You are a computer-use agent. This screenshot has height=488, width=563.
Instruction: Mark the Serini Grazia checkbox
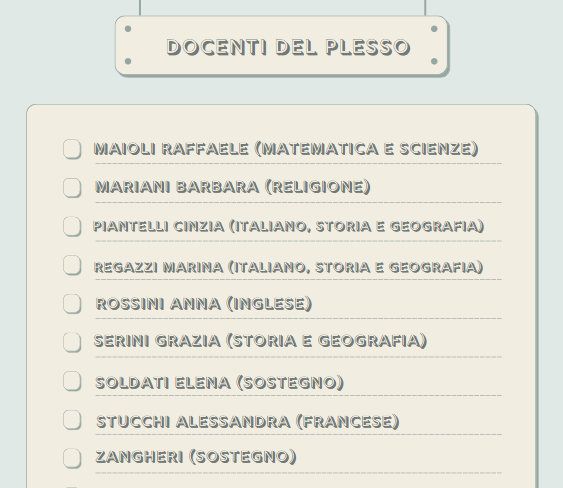[72, 342]
